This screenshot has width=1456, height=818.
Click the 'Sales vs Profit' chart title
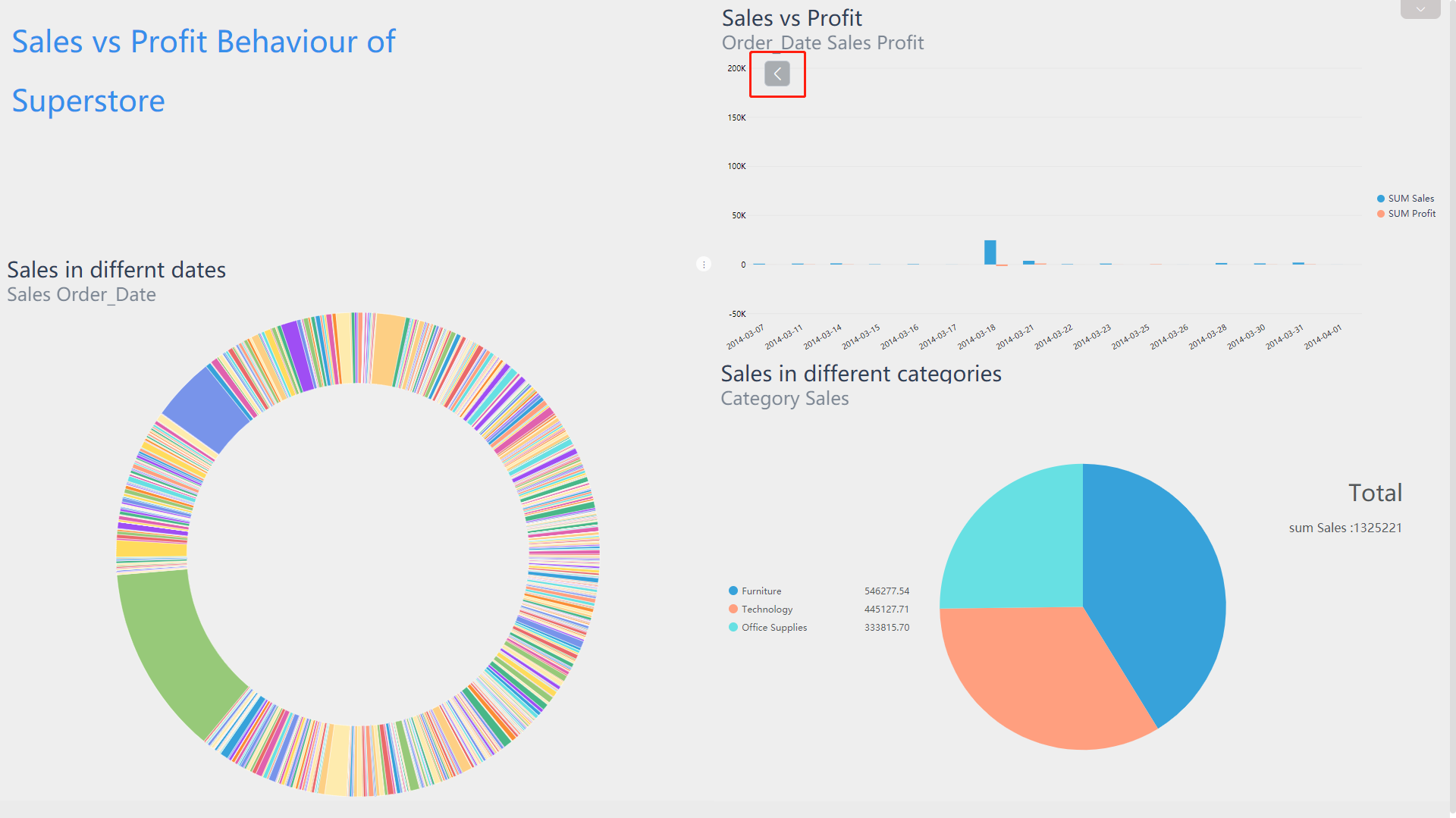pos(792,17)
